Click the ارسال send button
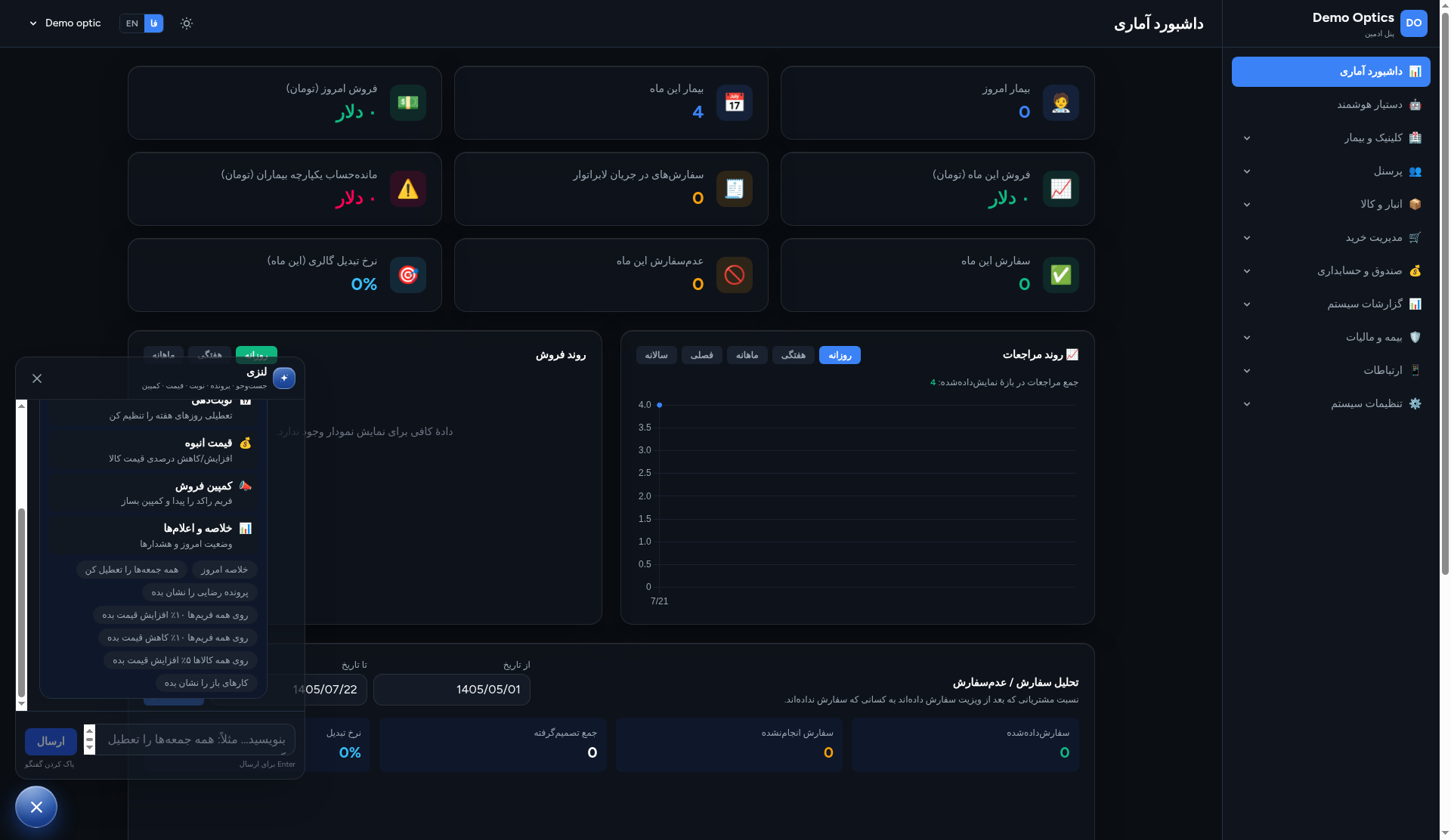This screenshot has width=1451, height=840. [51, 742]
